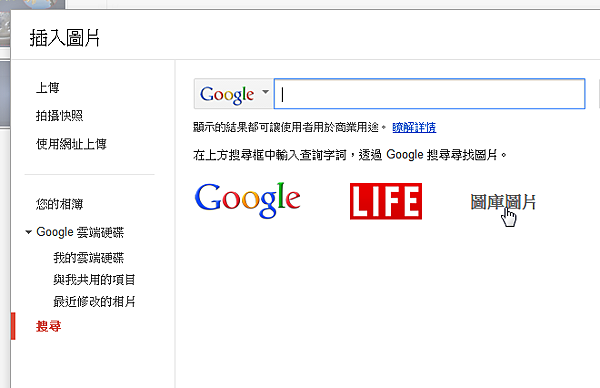
Task: Open 我的雲端硬碟 folder
Action: tap(89, 258)
